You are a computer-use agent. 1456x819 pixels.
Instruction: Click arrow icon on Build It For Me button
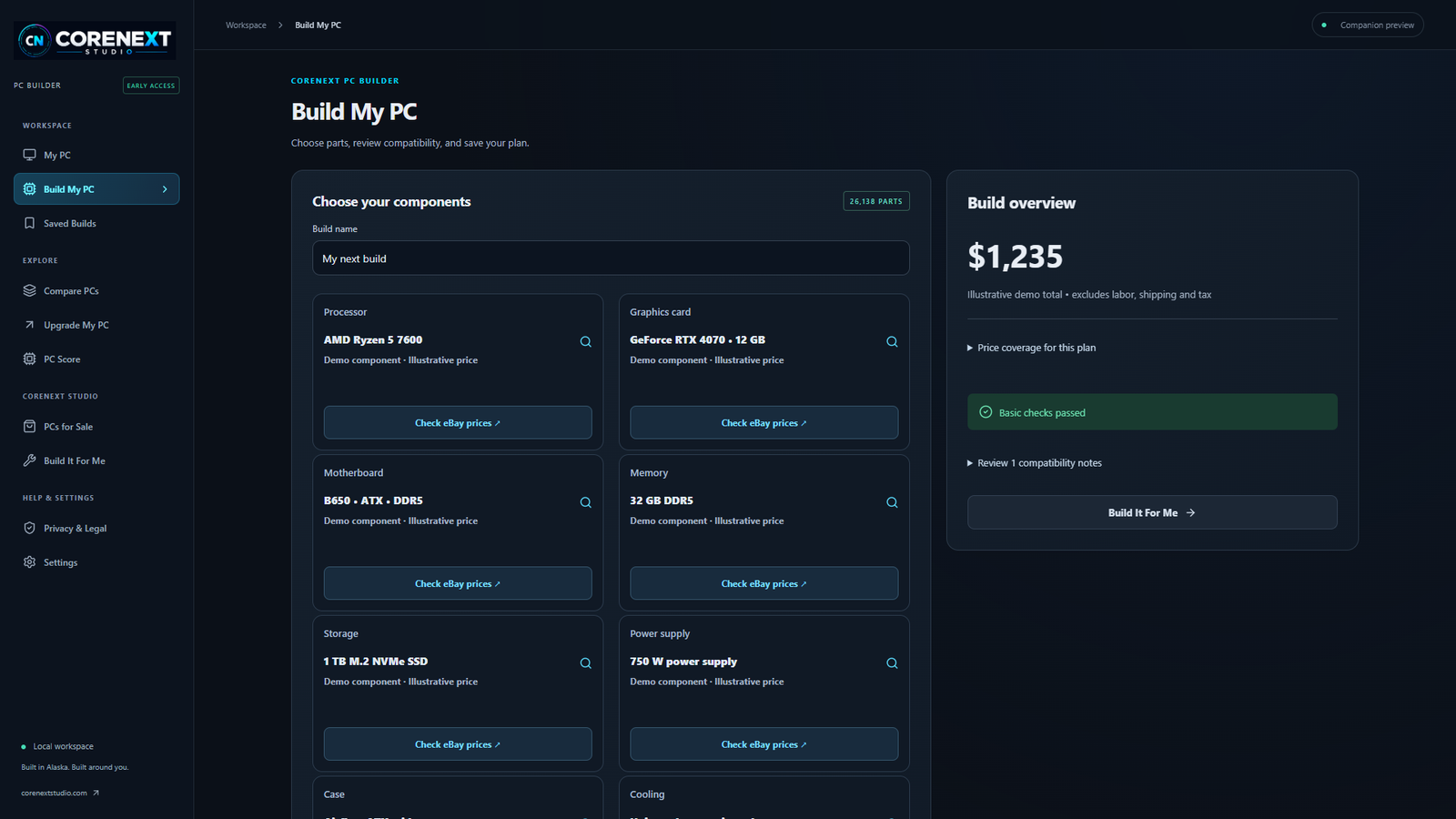tap(1190, 513)
